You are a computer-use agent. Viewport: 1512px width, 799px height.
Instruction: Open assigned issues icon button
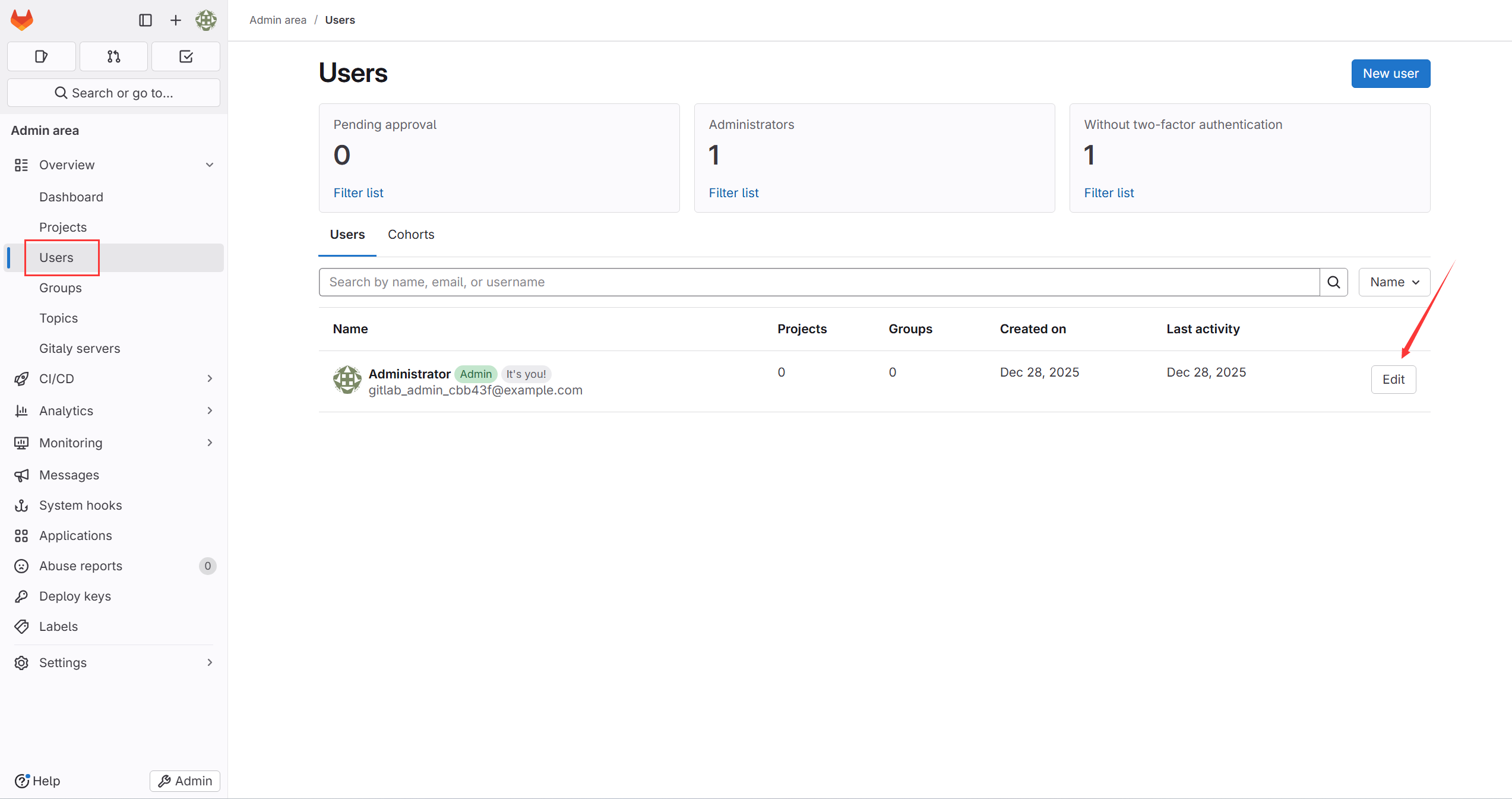41,56
